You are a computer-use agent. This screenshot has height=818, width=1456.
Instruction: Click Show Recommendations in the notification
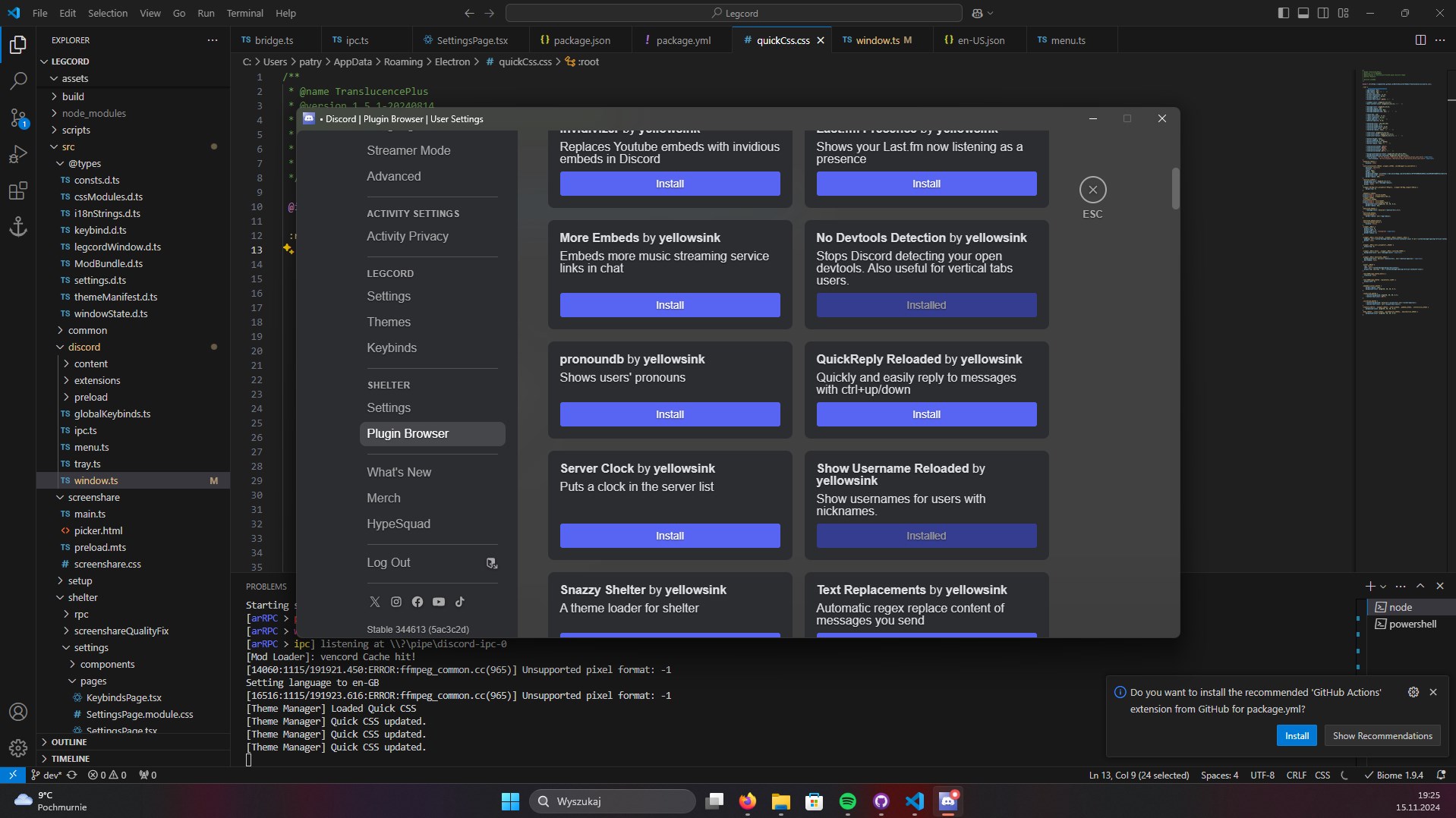point(1382,735)
